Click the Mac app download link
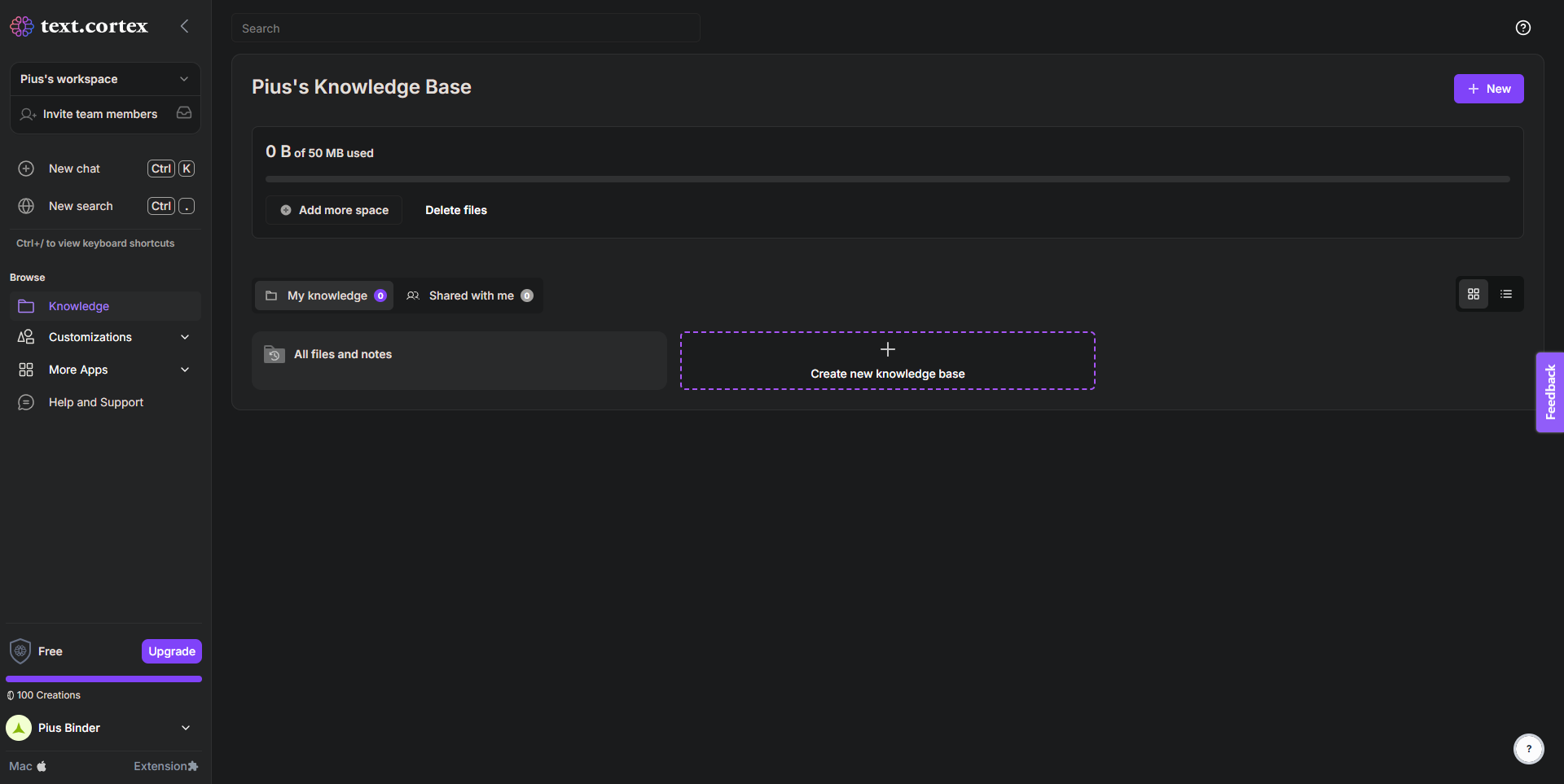The height and width of the screenshot is (784, 1564). (x=28, y=766)
